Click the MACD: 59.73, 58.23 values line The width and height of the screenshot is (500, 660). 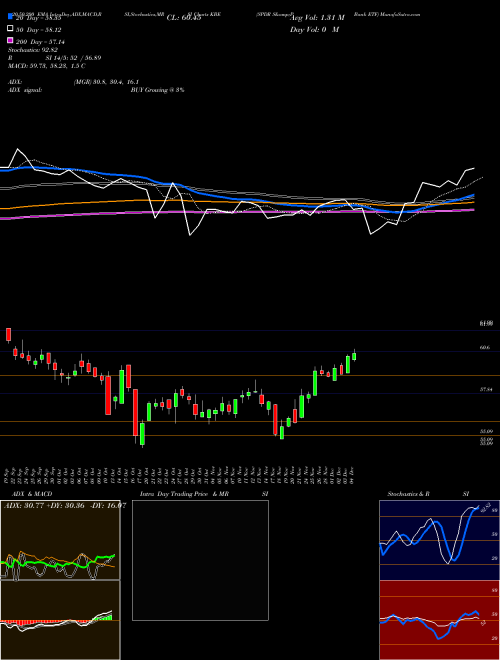pos(47,66)
